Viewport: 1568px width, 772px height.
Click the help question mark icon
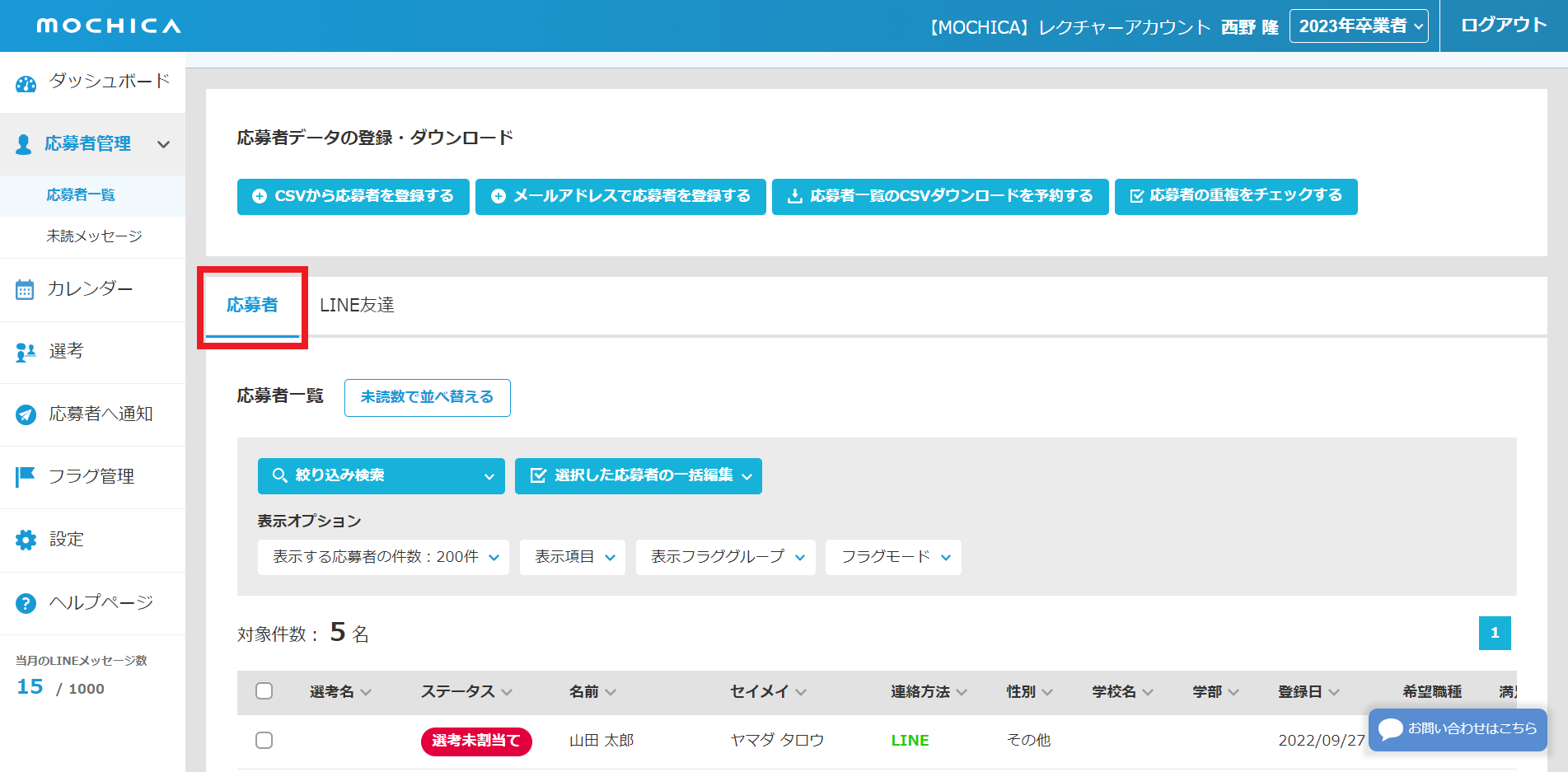click(26, 603)
